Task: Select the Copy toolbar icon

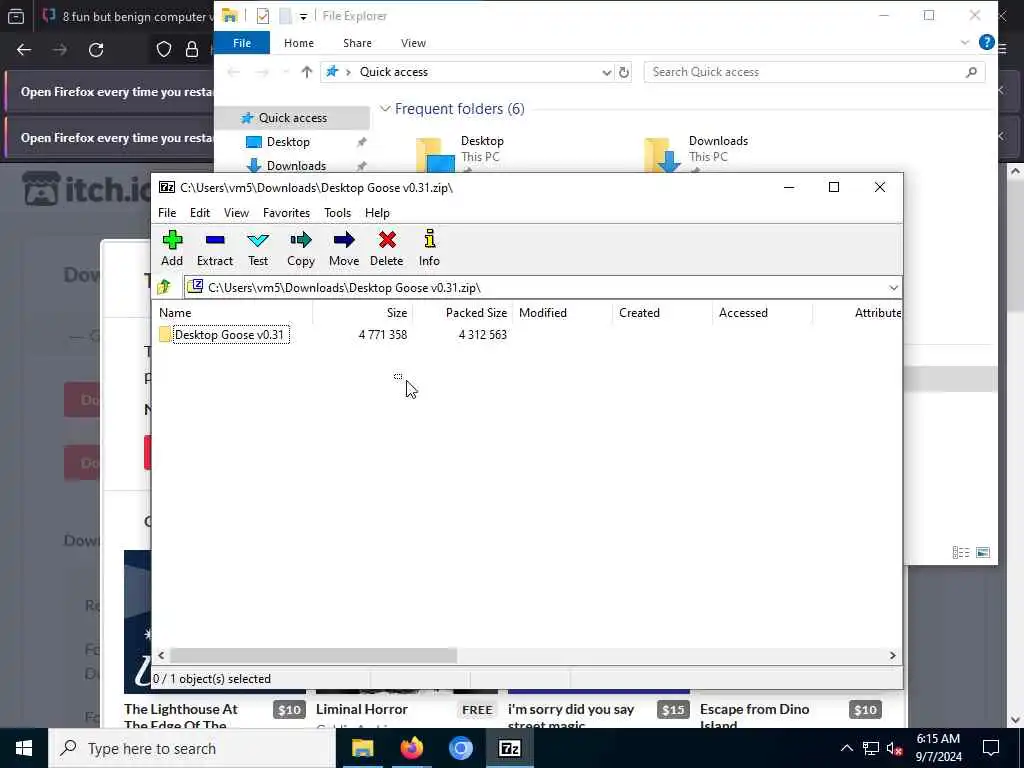Action: (x=300, y=249)
